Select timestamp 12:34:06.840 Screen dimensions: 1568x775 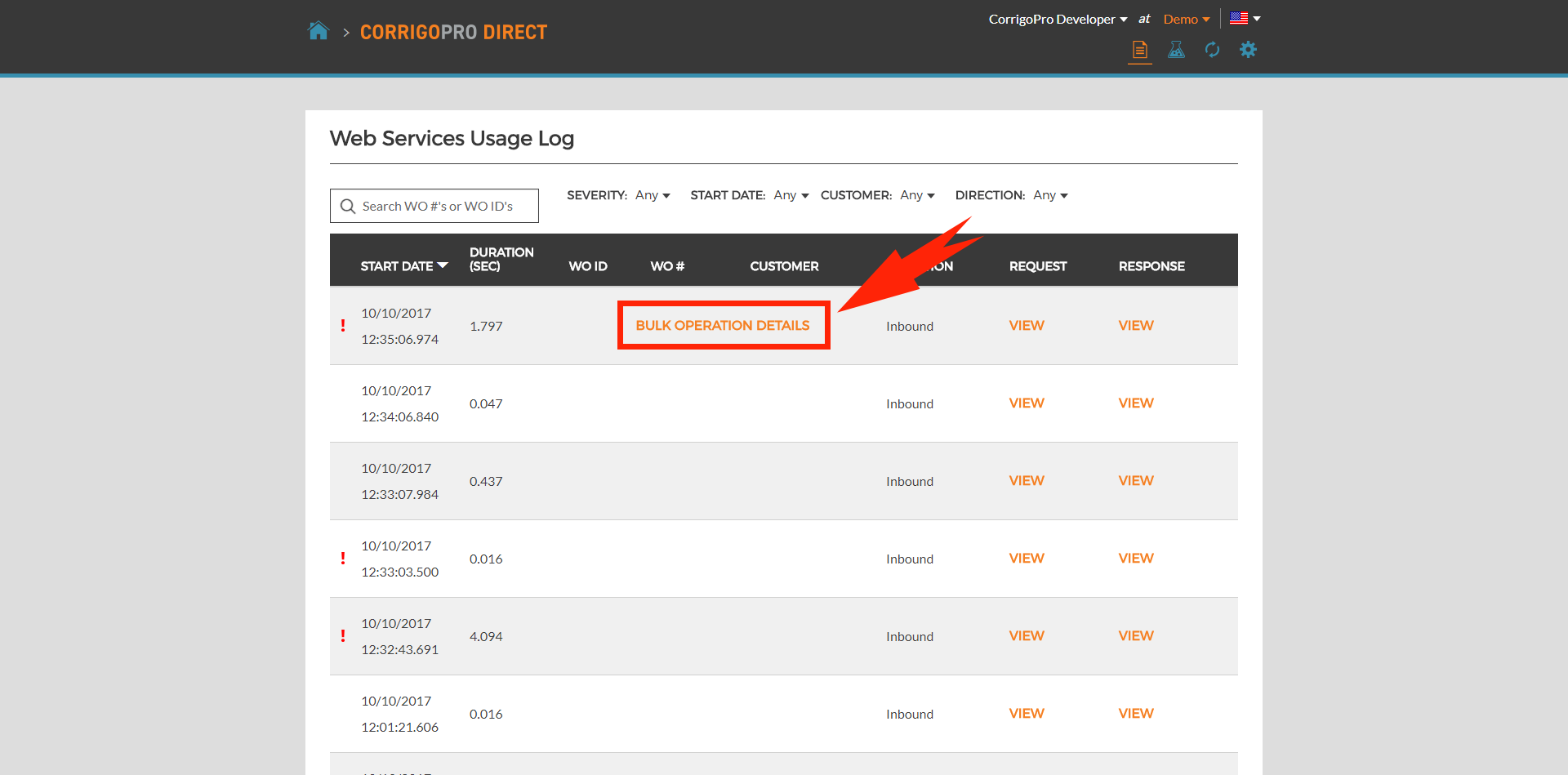pyautogui.click(x=400, y=416)
